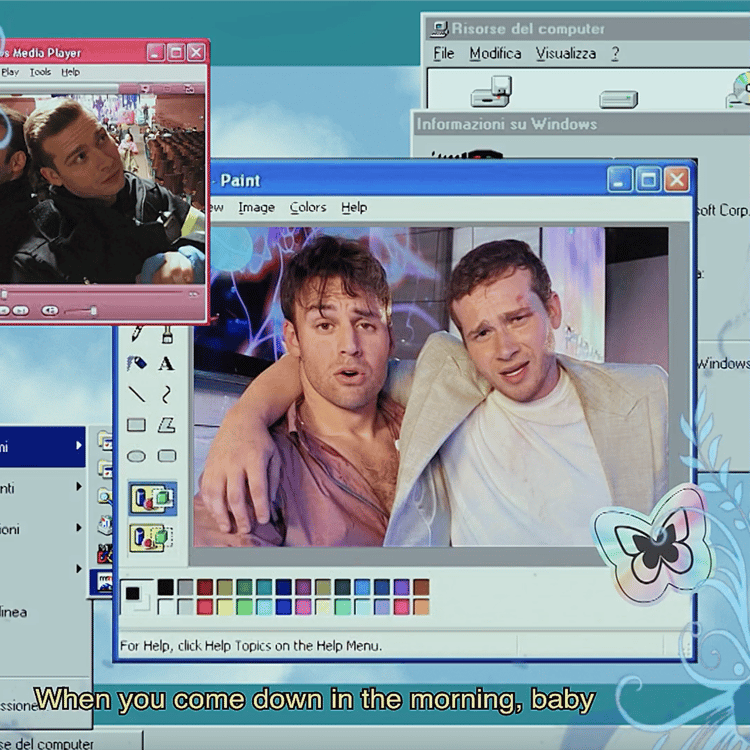Choose the Rectangle shape tool
This screenshot has width=750, height=750.
pos(137,425)
